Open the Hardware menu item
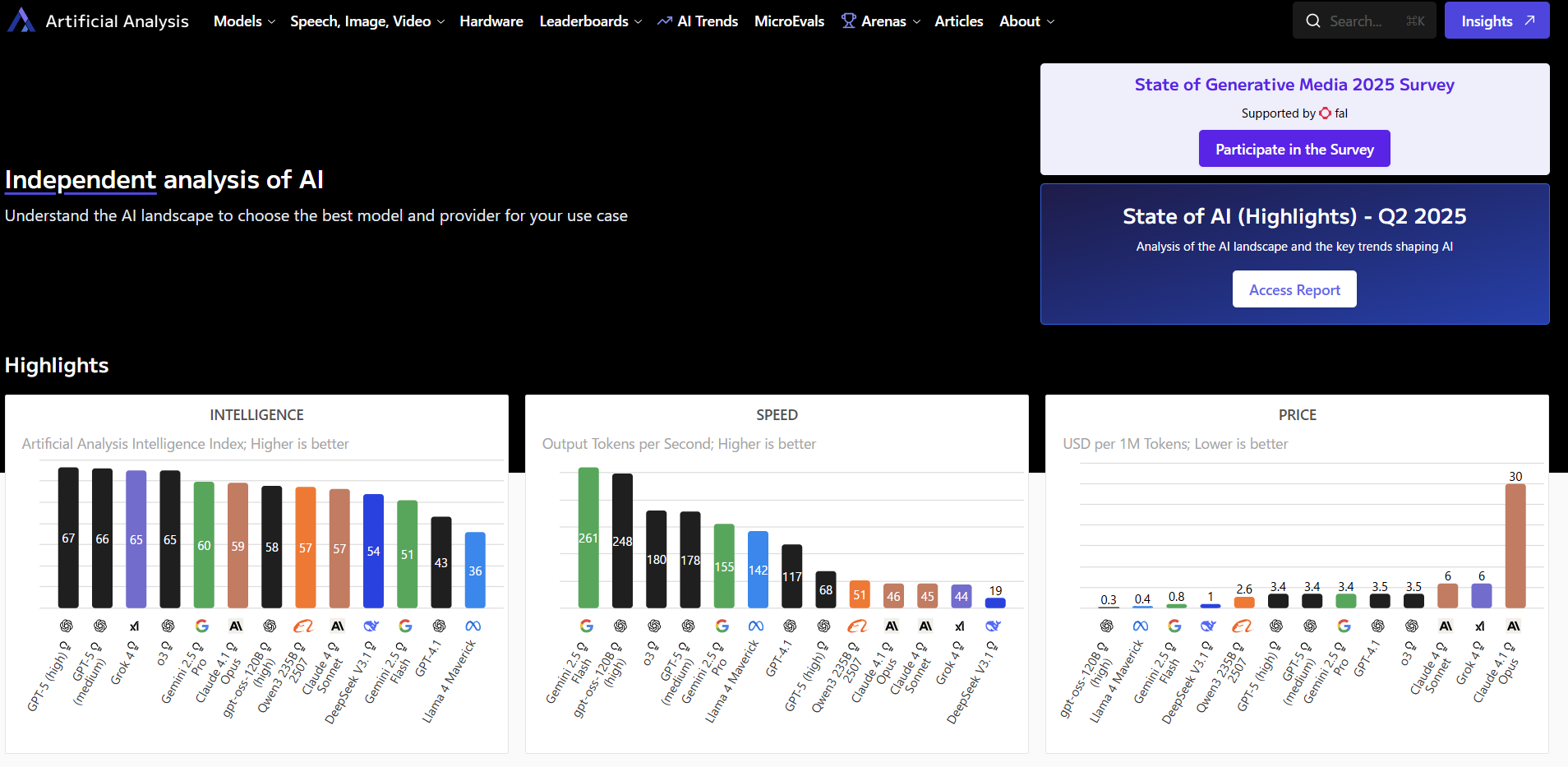 click(x=491, y=21)
